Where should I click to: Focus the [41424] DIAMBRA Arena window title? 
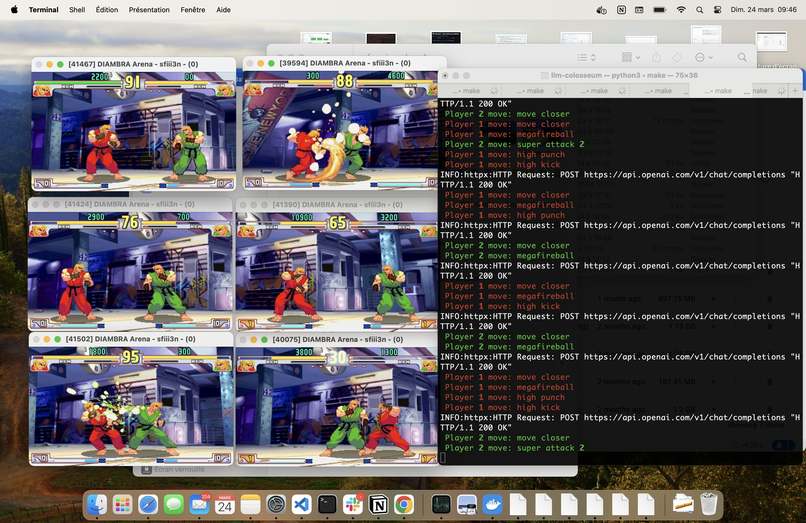130,204
